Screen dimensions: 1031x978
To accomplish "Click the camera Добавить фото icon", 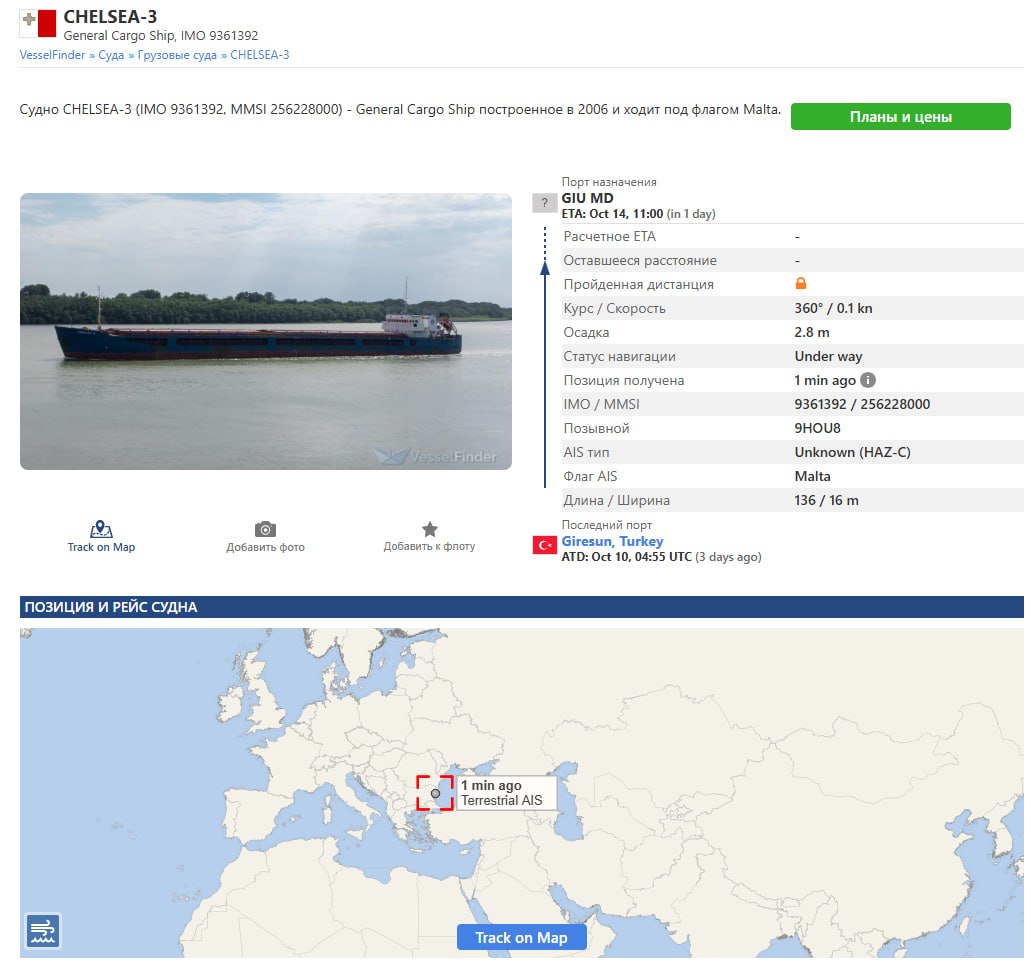I will (x=265, y=529).
